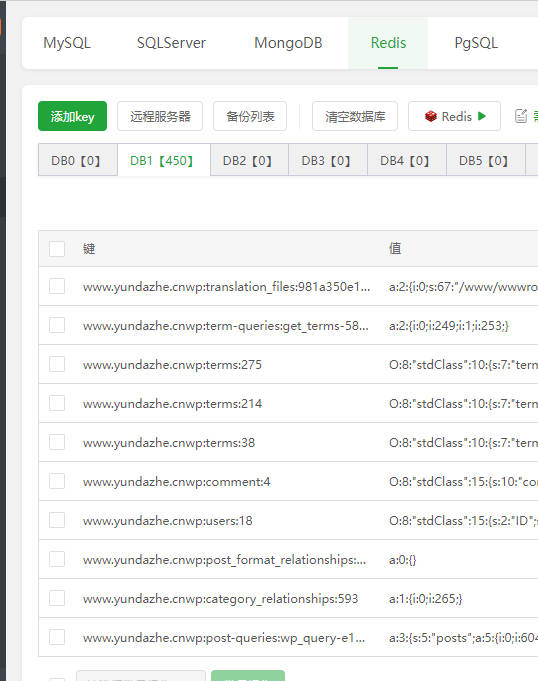Check the users:18 row checkbox
538x681 pixels.
[x=57, y=520]
